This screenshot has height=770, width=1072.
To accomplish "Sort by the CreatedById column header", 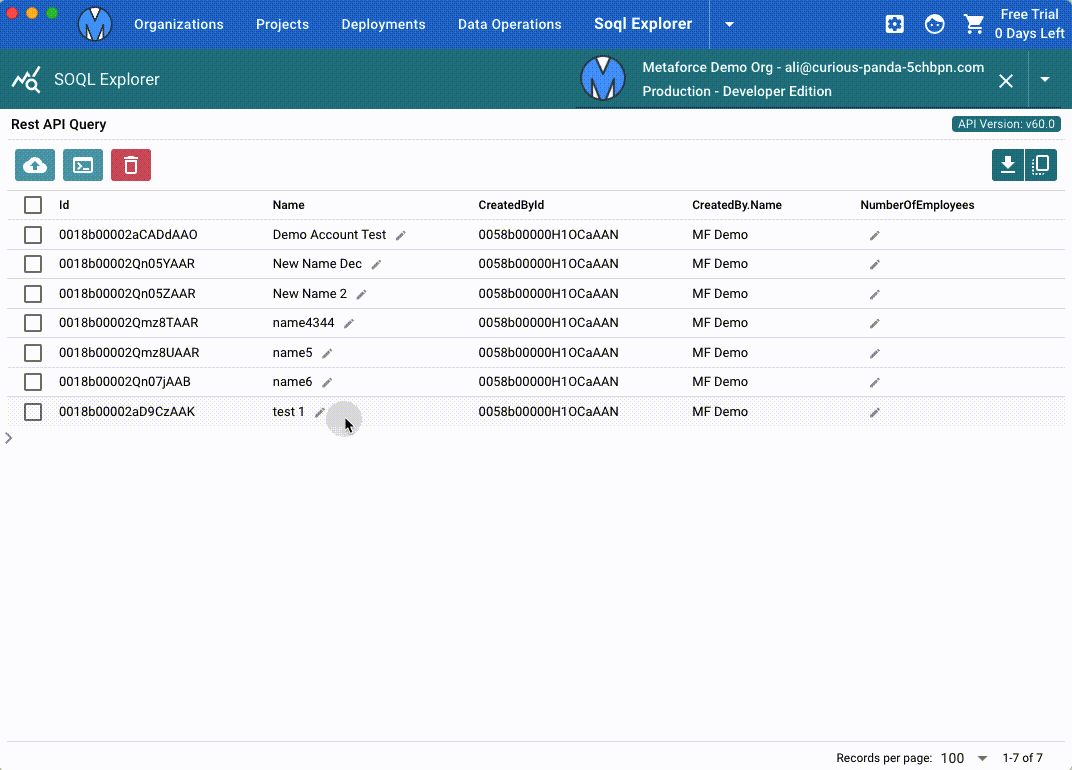I will click(x=511, y=205).
